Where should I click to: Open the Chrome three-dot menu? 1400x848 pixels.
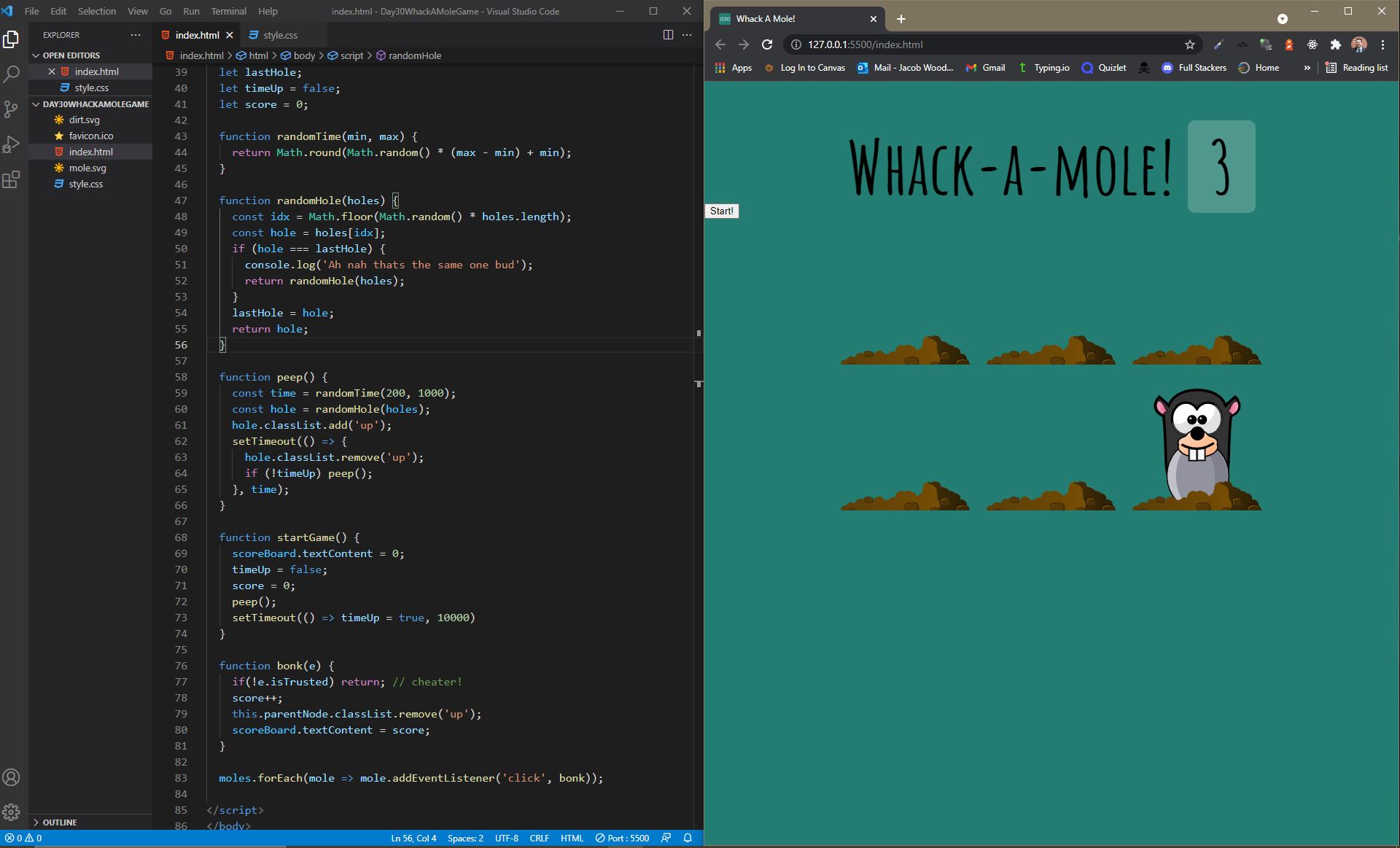(1382, 44)
